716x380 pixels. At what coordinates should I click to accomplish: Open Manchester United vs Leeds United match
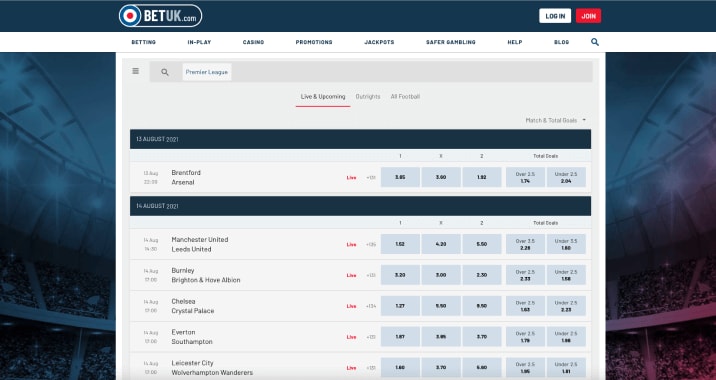(x=200, y=244)
